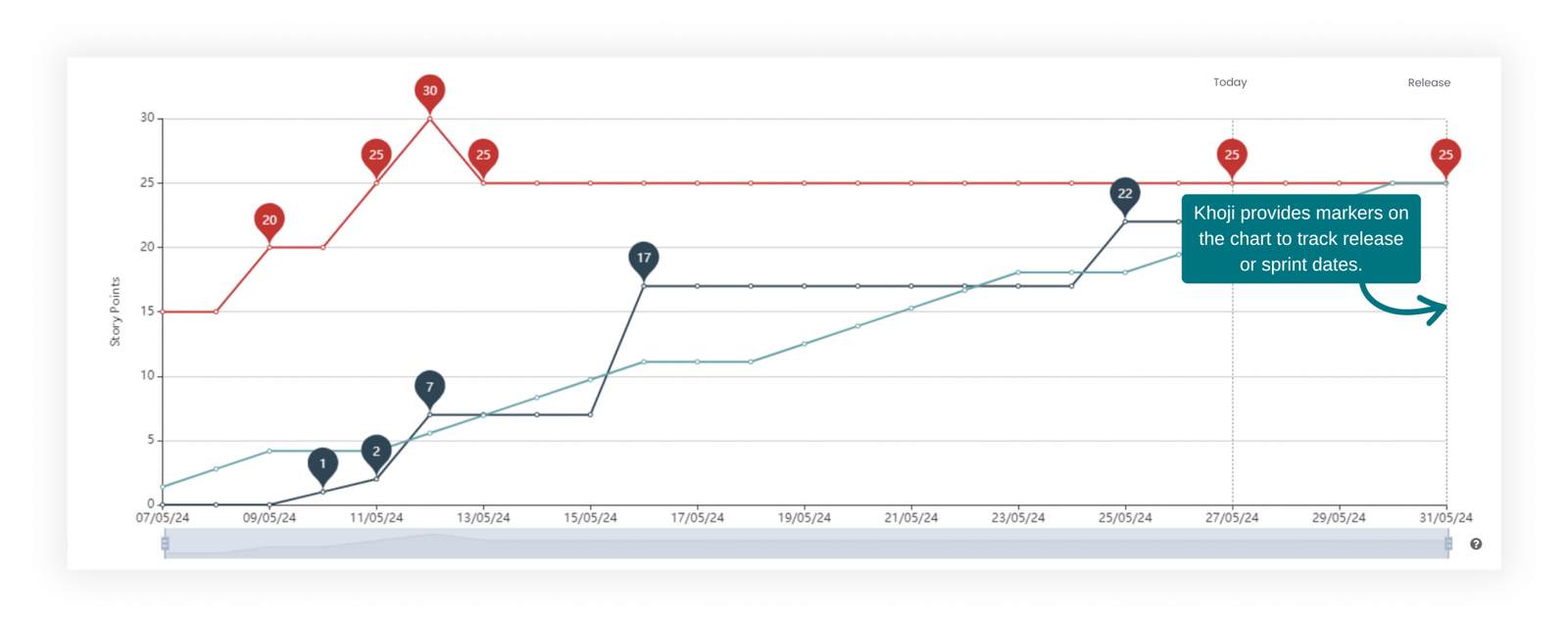Viewport: 1568px width, 625px height.
Task: Click the dark marker pin labeled 22
Action: pyautogui.click(x=1124, y=194)
